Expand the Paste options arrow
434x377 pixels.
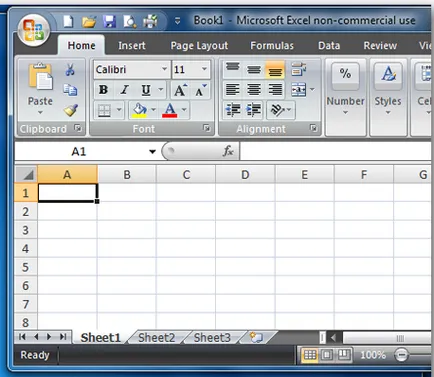pyautogui.click(x=40, y=112)
